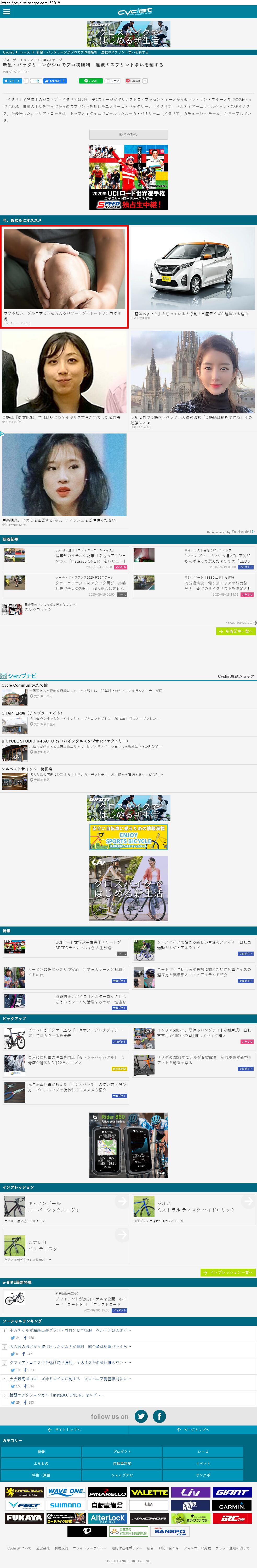Select サンスポ in the category menu

tap(203, 1475)
